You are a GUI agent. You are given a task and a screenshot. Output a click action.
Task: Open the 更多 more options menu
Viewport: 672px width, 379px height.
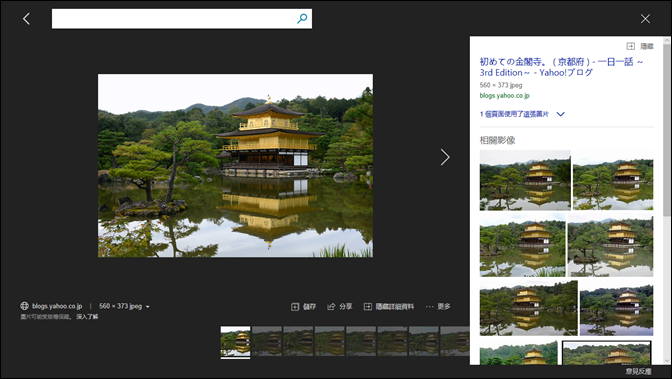pyautogui.click(x=438, y=307)
